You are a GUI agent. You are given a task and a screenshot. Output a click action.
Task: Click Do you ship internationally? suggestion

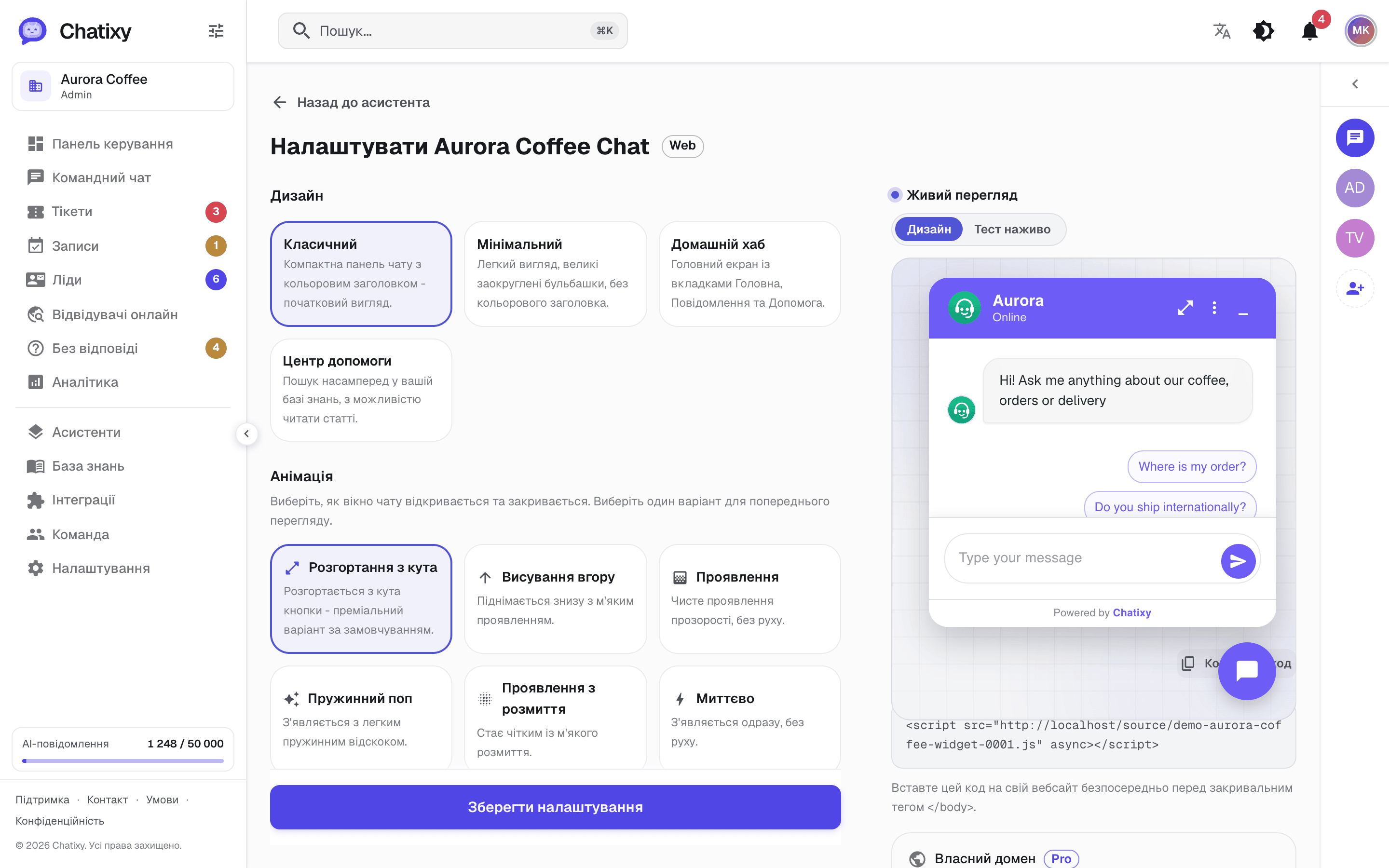pyautogui.click(x=1170, y=505)
